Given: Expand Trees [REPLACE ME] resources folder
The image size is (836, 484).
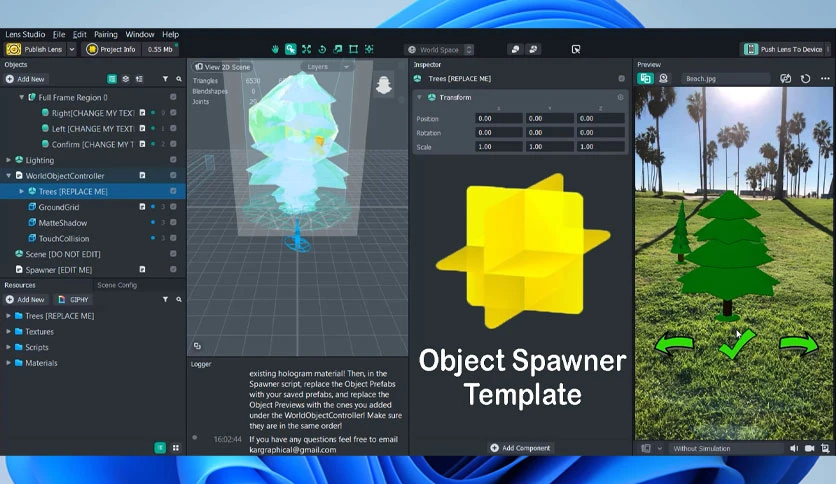Looking at the screenshot, I should 8,316.
